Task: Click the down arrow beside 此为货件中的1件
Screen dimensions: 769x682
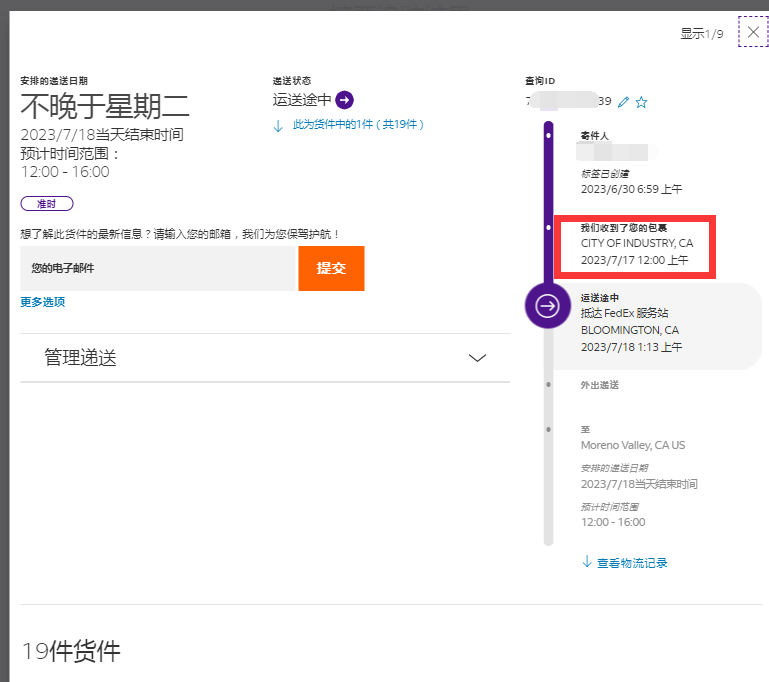Action: click(x=278, y=126)
